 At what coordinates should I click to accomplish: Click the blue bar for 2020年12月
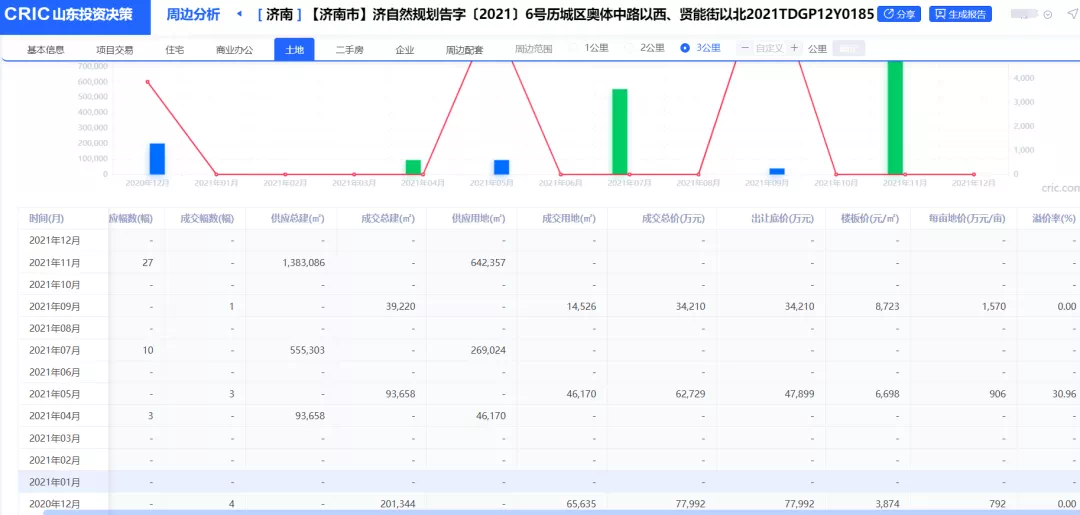[x=157, y=158]
